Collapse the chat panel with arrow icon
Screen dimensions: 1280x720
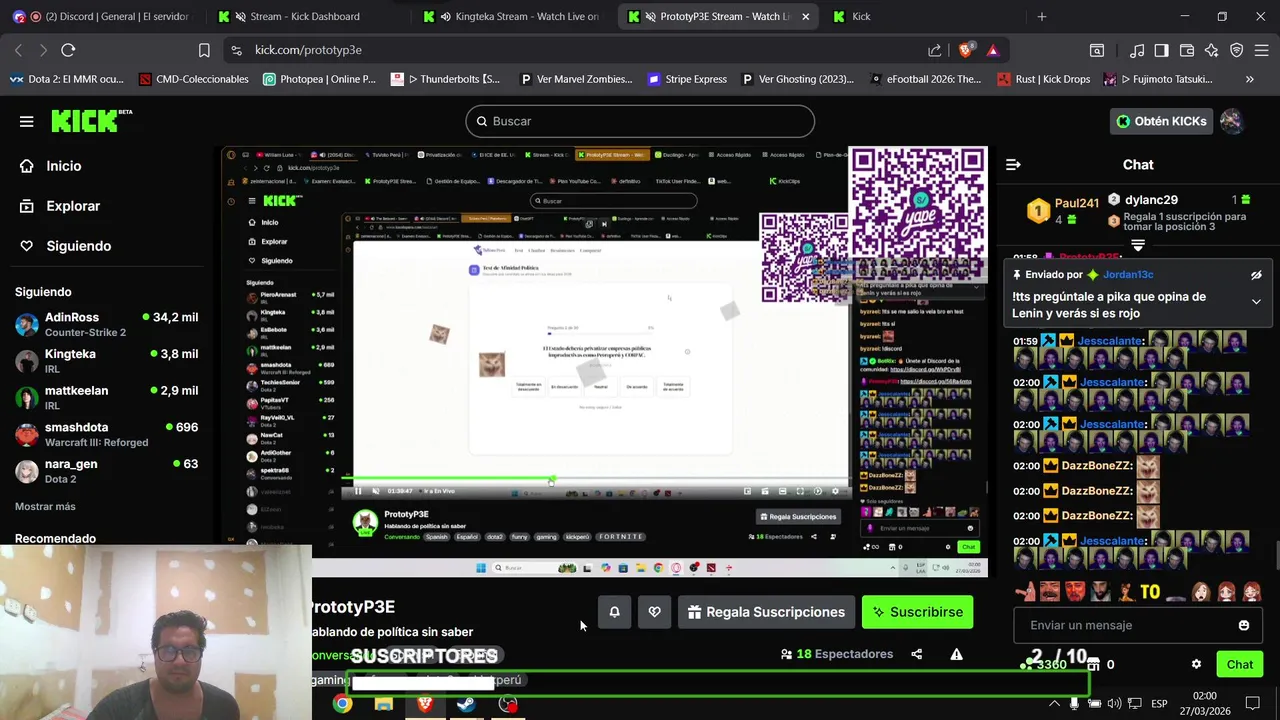click(1013, 165)
